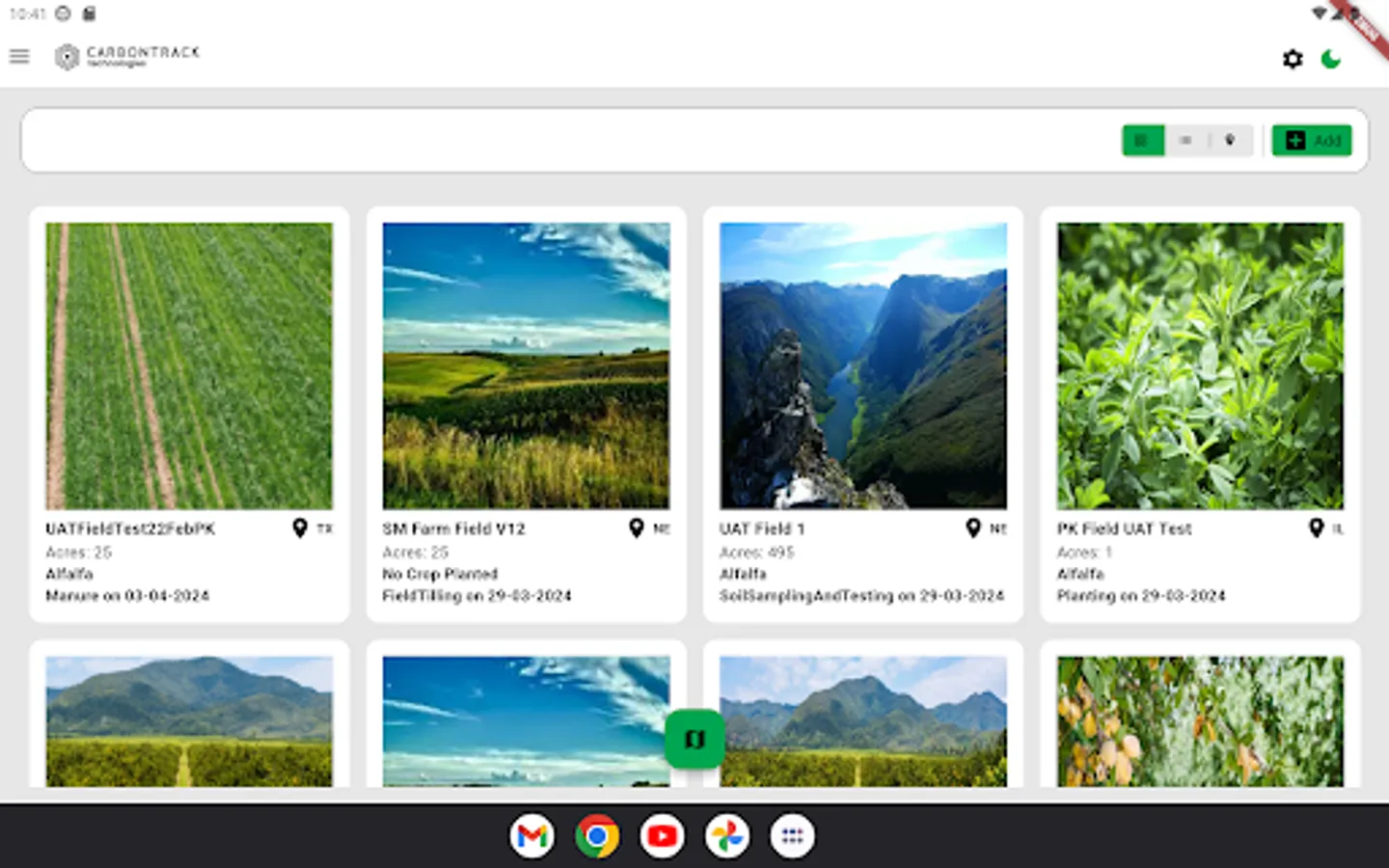1389x868 pixels.
Task: Select the PK Field UAT Test title
Action: [x=1124, y=529]
